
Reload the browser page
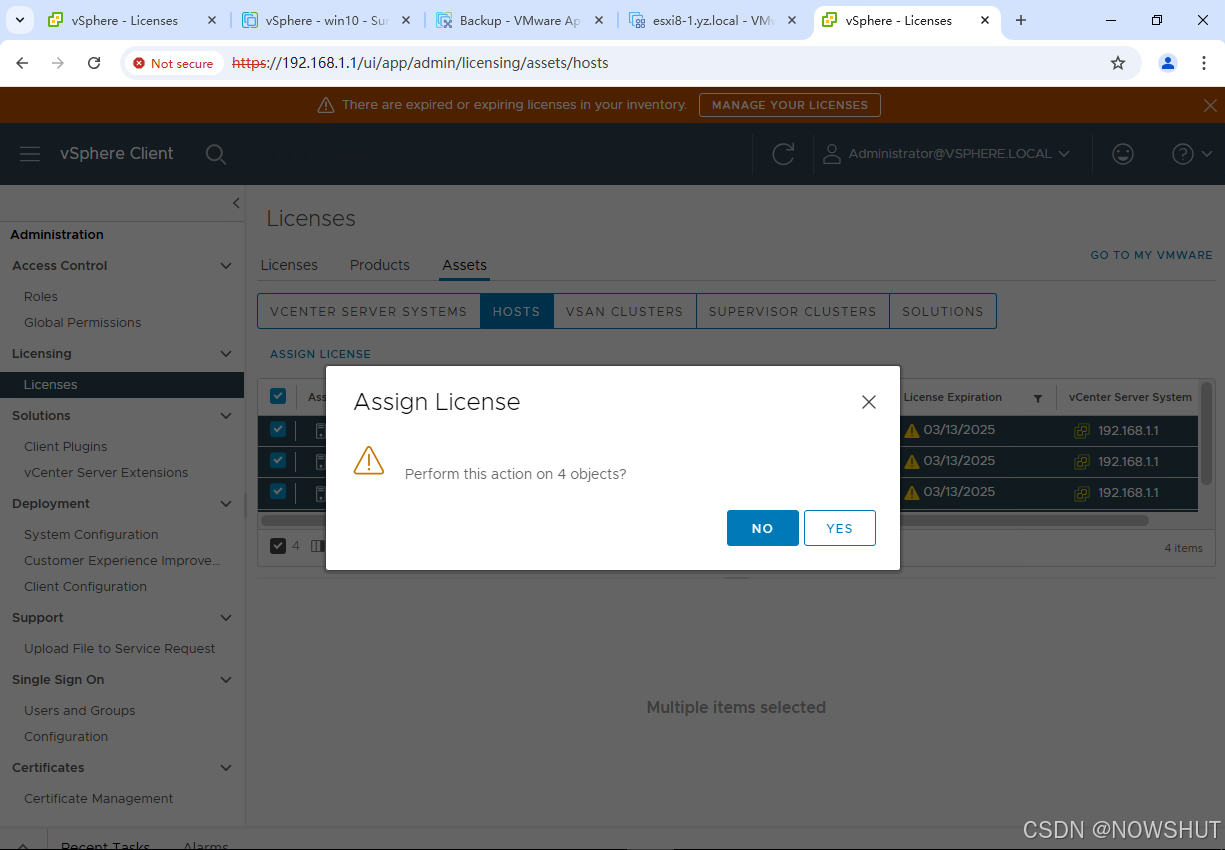94,63
